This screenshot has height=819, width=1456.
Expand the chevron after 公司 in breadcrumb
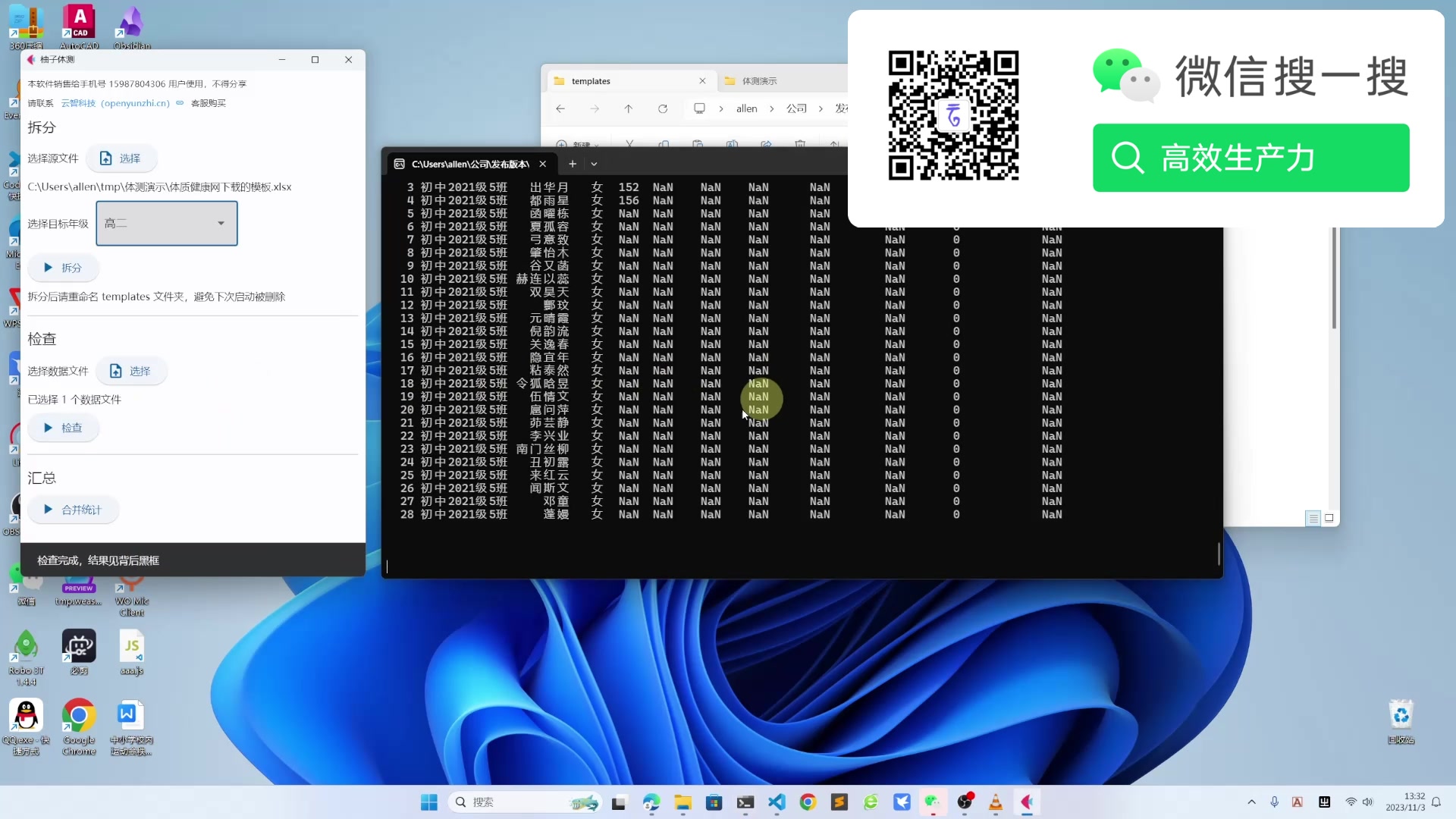[821, 108]
